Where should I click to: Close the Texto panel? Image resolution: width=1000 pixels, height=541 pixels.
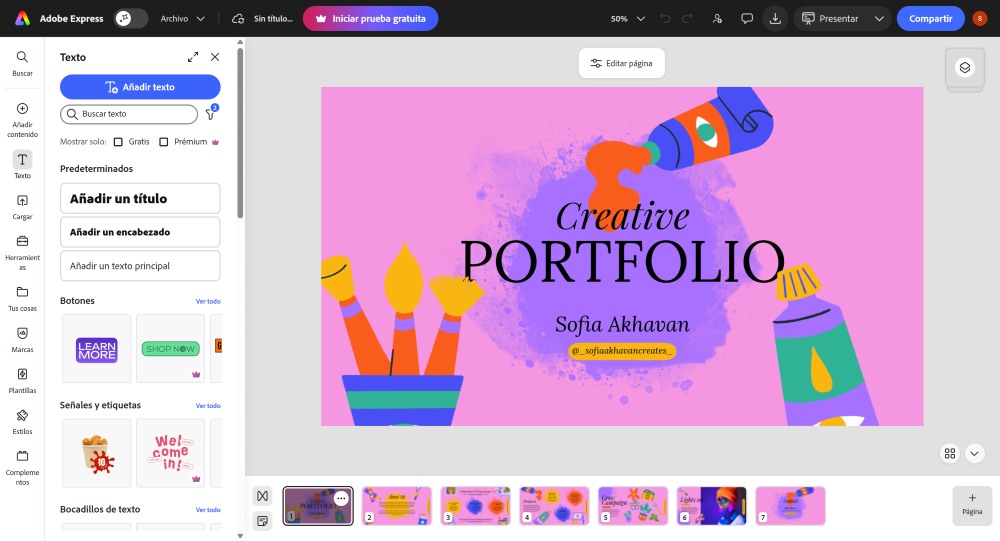click(x=215, y=57)
